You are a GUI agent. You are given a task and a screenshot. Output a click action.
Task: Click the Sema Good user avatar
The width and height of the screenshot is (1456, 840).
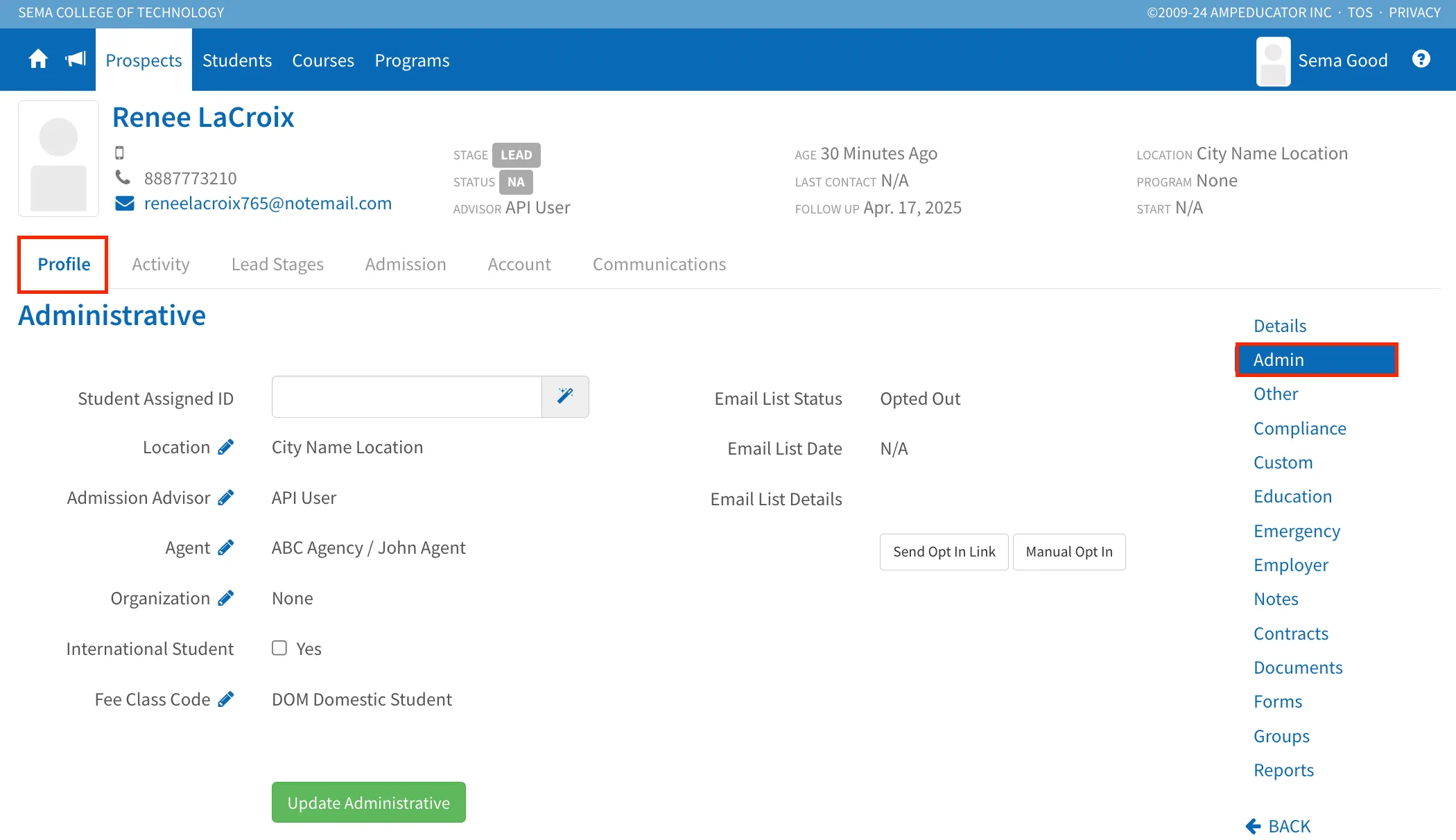pos(1273,61)
